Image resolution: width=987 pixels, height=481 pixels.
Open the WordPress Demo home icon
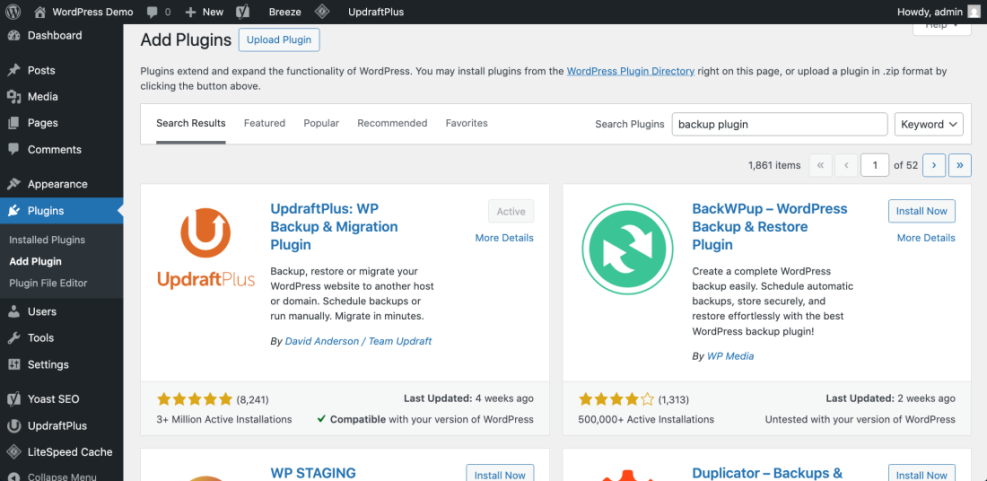pyautogui.click(x=40, y=12)
